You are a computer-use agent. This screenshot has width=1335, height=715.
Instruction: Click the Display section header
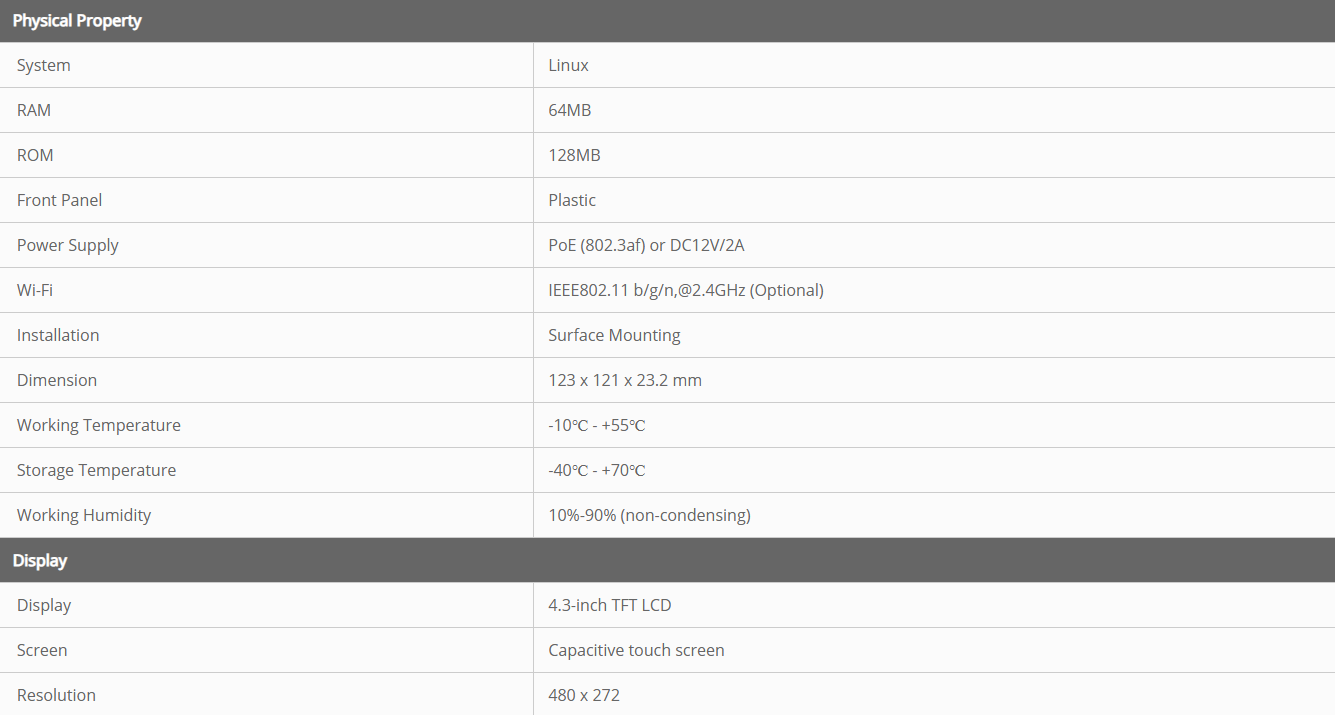pos(40,561)
